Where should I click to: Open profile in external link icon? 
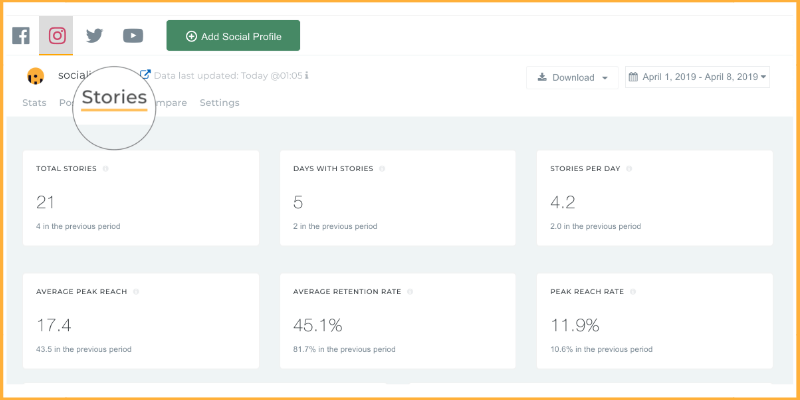pos(145,74)
